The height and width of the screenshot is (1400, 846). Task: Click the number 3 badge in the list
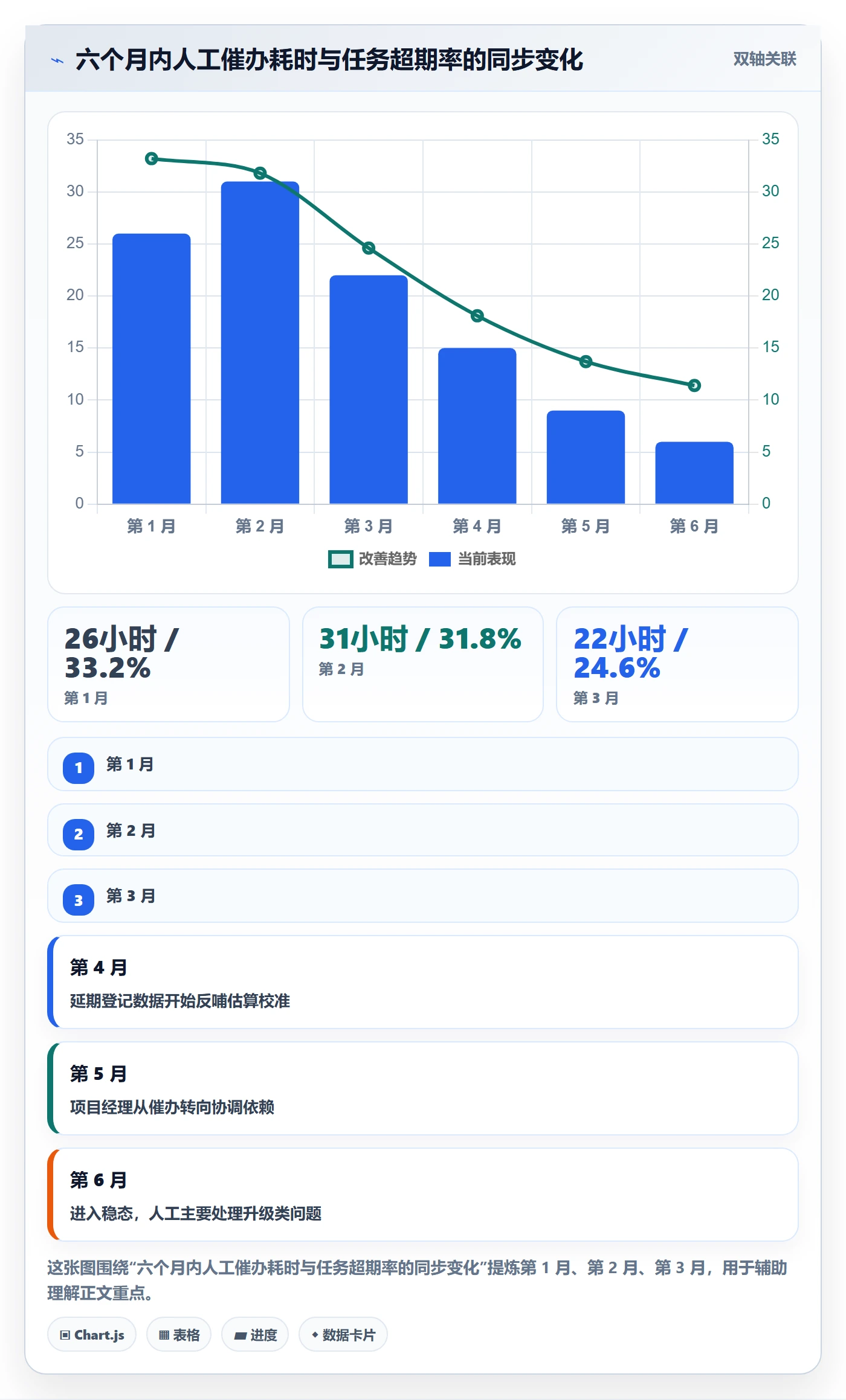click(79, 900)
